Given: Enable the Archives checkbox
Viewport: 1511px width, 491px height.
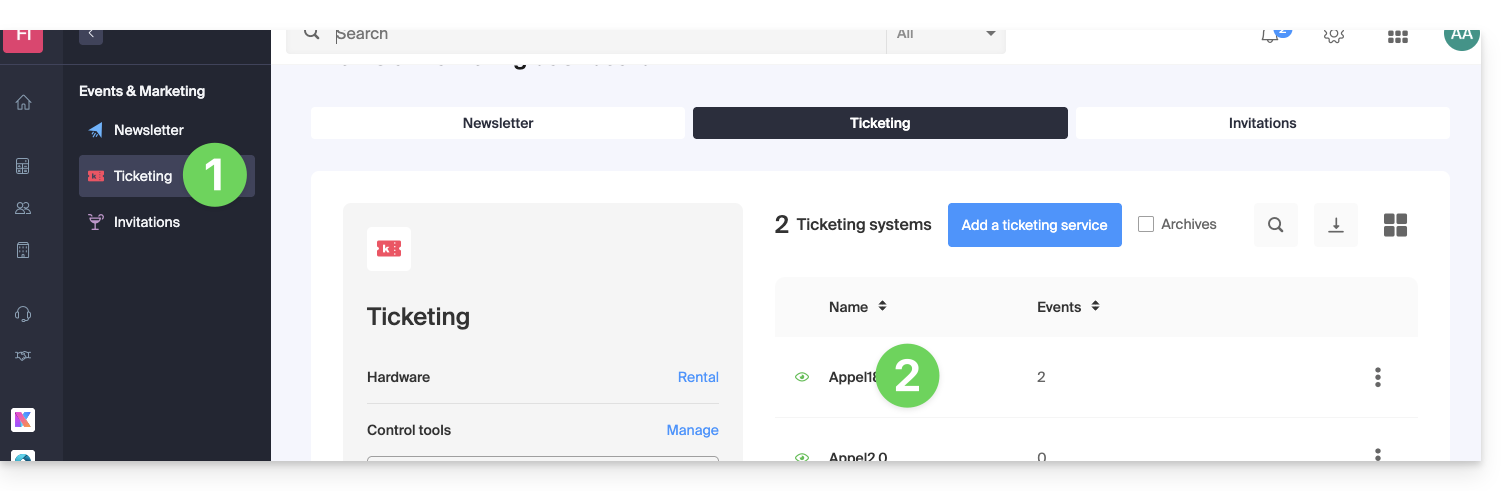Looking at the screenshot, I should coord(1146,224).
